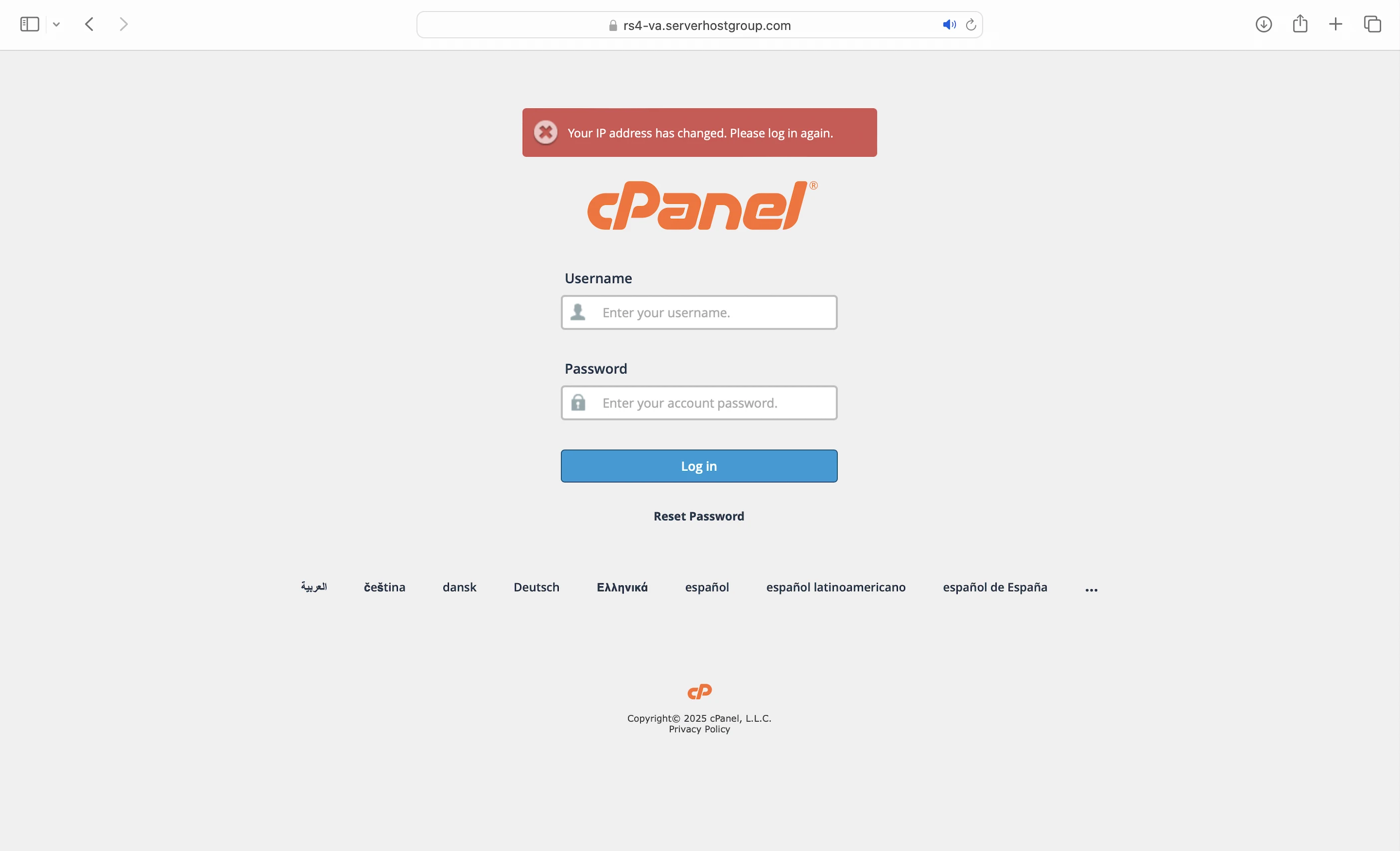Open a new tab with the plus icon

tap(1336, 24)
